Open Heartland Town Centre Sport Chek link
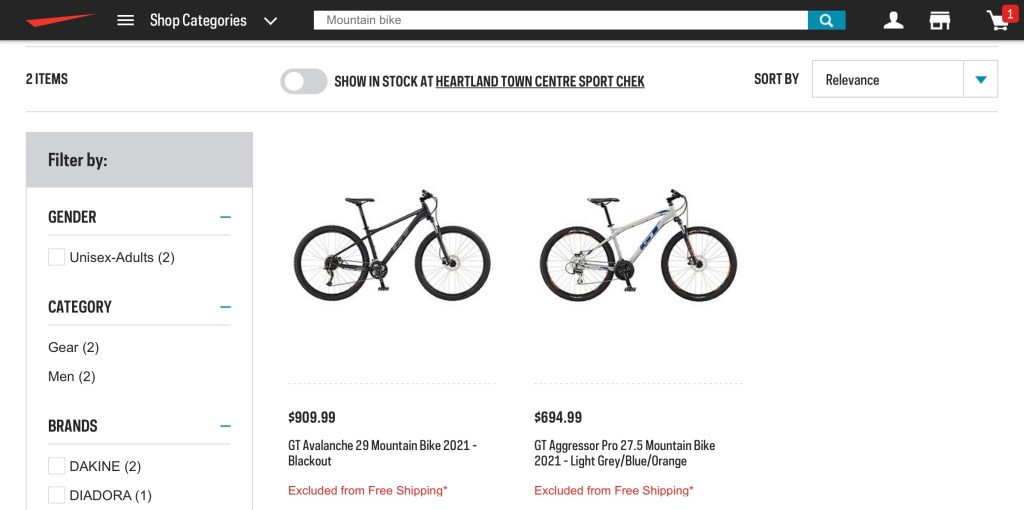Image resolution: width=1024 pixels, height=510 pixels. pos(540,81)
